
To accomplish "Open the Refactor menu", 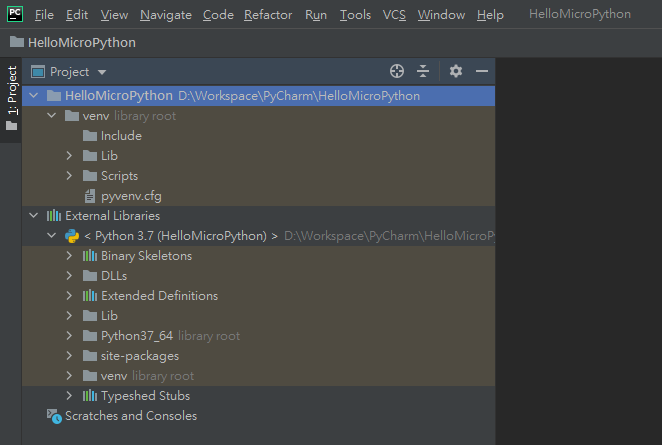I will 268,15.
